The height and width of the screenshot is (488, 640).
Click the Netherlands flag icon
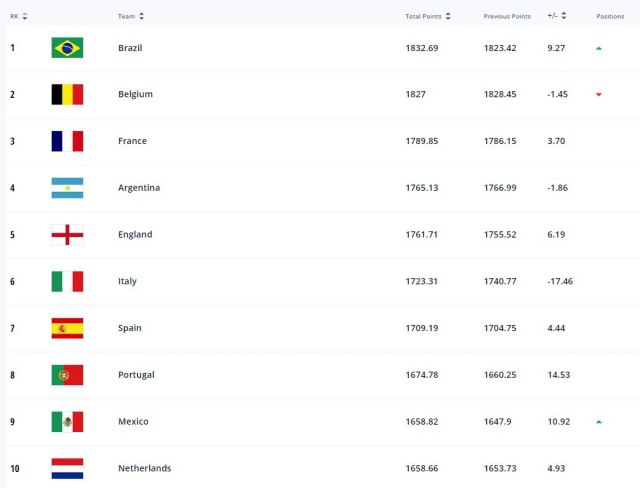coord(67,468)
